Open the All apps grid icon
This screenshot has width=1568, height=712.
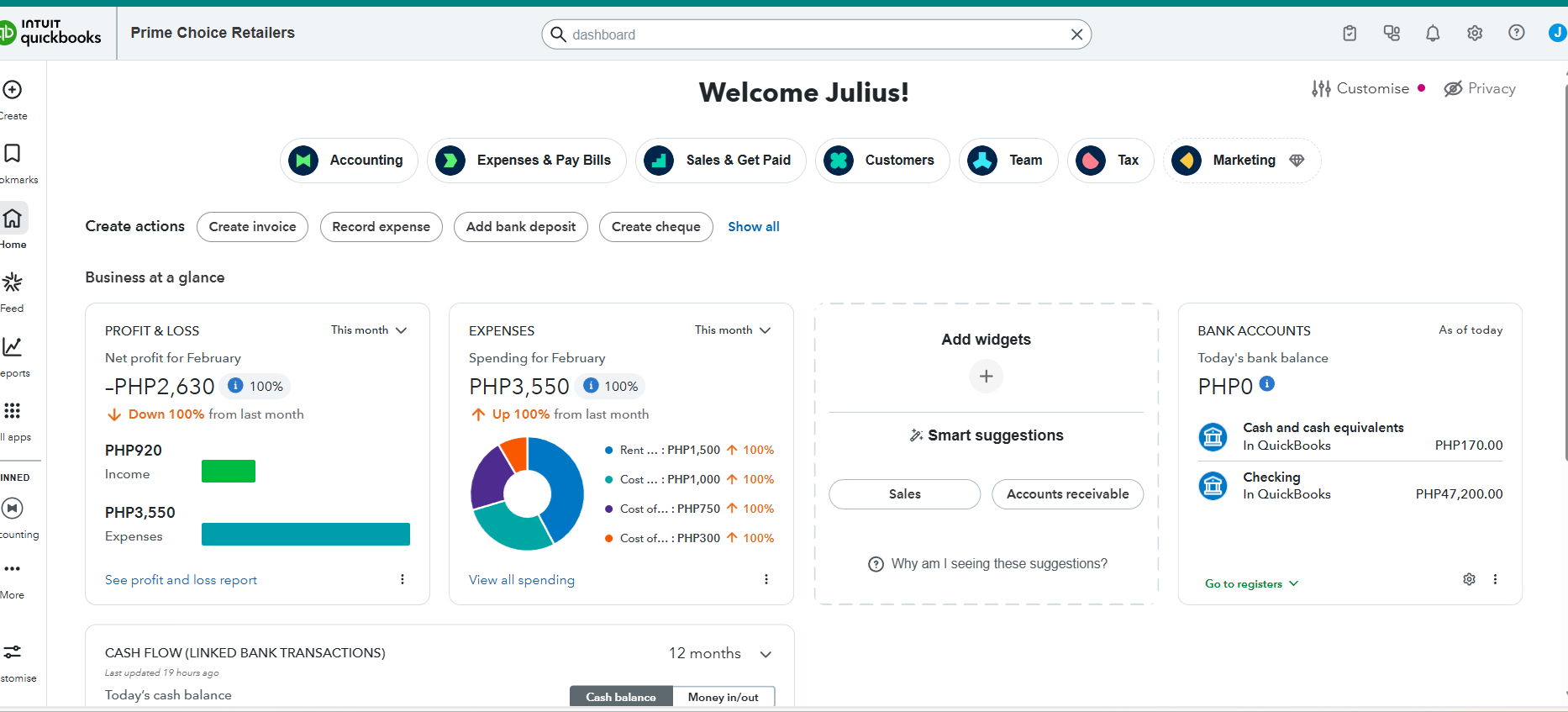[x=12, y=410]
